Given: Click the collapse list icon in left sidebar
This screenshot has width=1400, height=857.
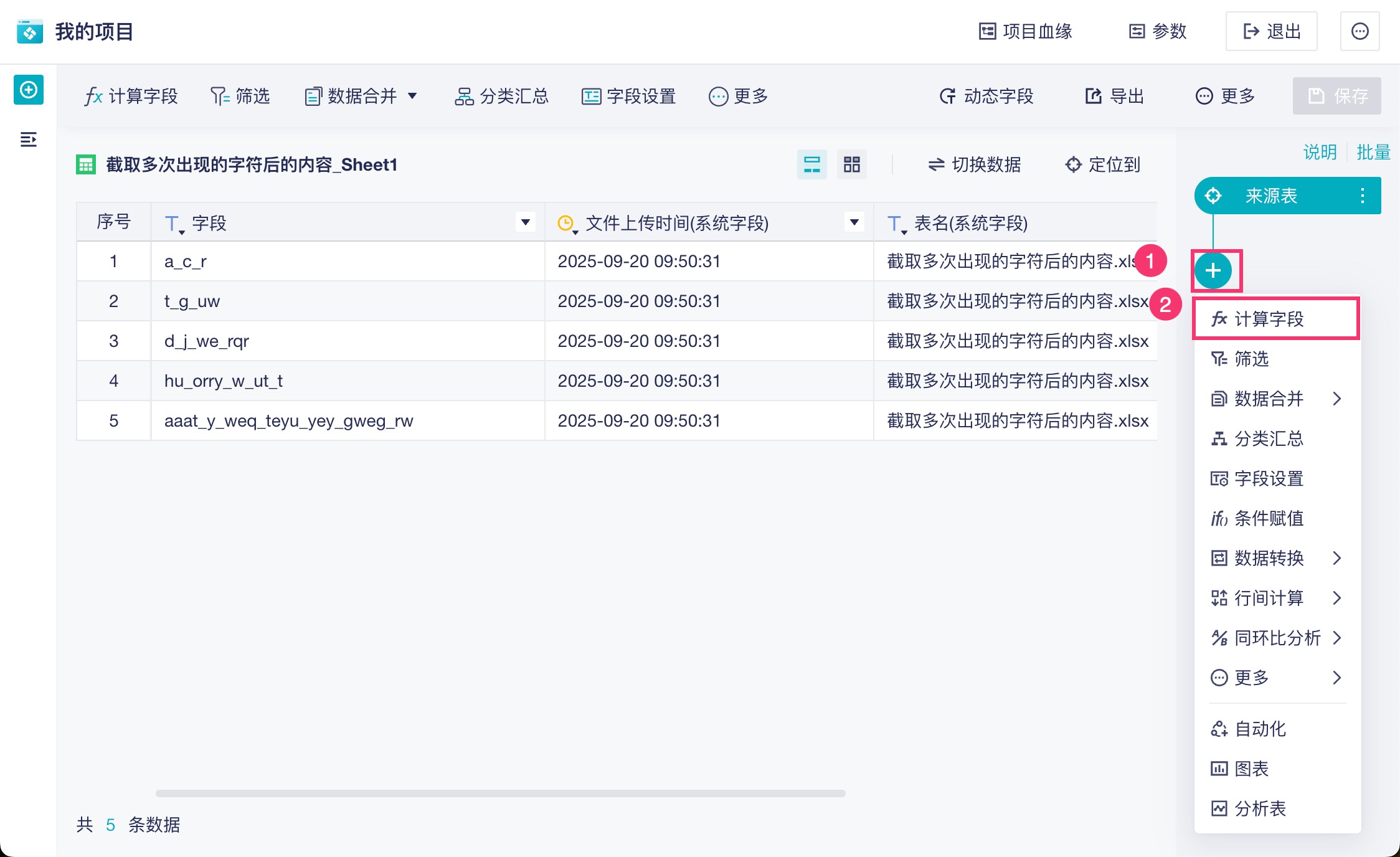Looking at the screenshot, I should 29,140.
